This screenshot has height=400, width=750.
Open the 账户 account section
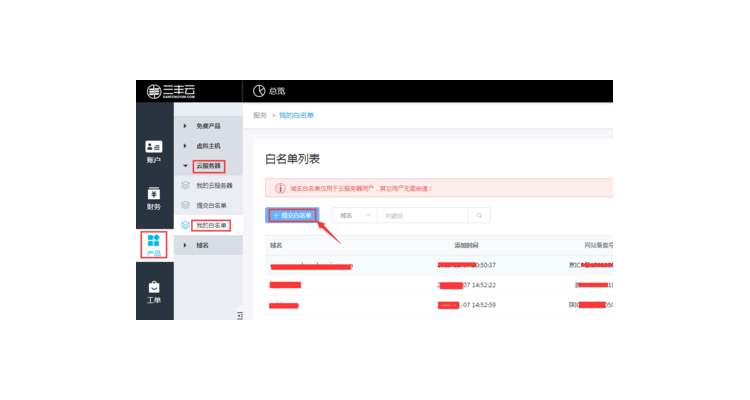154,152
